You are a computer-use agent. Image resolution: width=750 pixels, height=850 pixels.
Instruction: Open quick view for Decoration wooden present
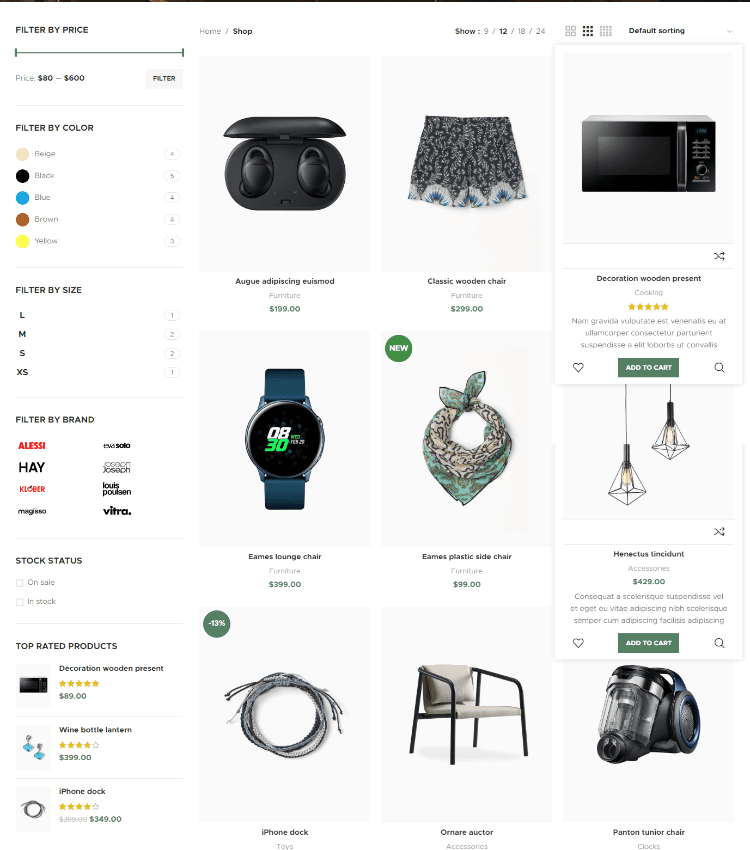tap(719, 368)
